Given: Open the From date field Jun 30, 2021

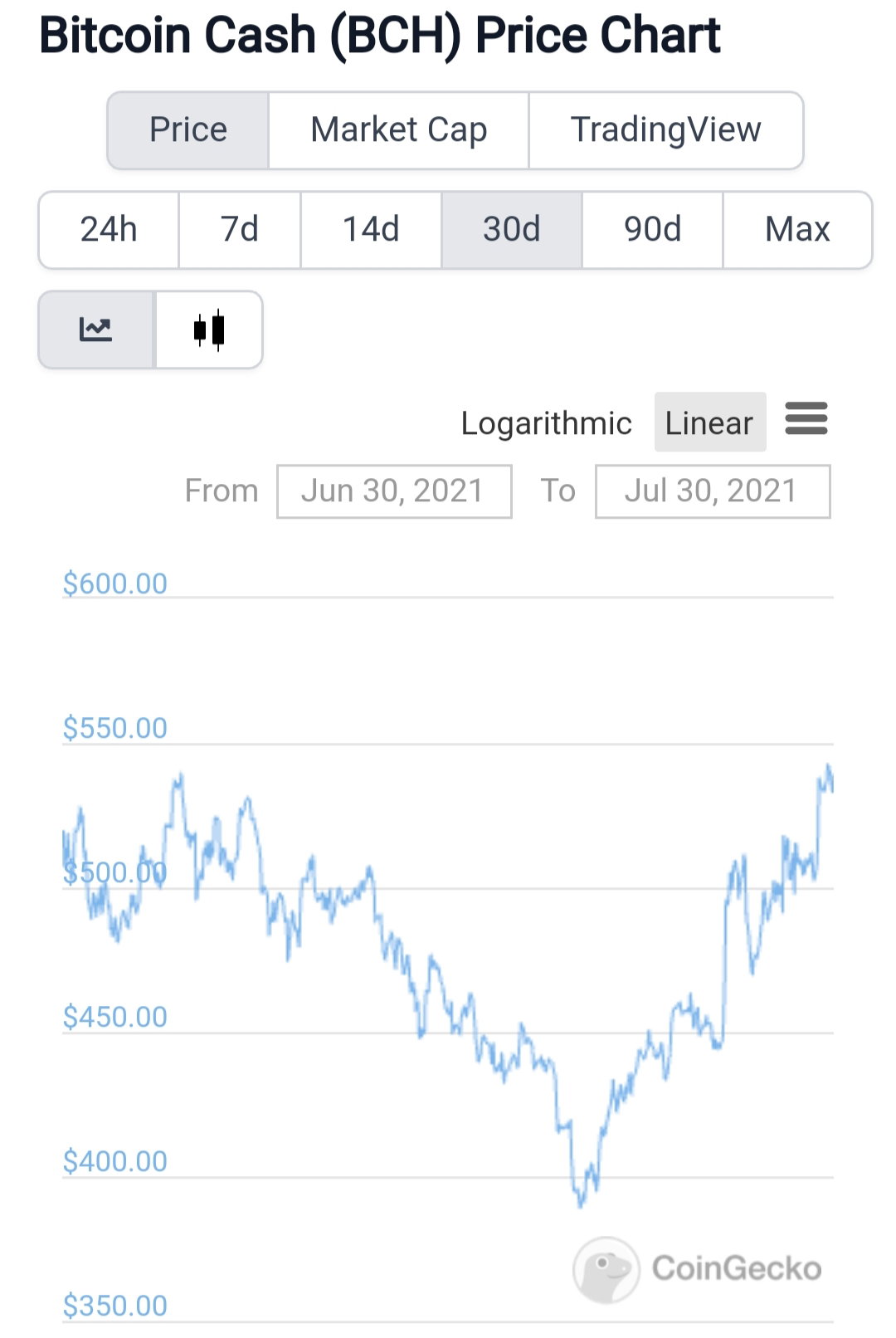Looking at the screenshot, I should pos(394,491).
